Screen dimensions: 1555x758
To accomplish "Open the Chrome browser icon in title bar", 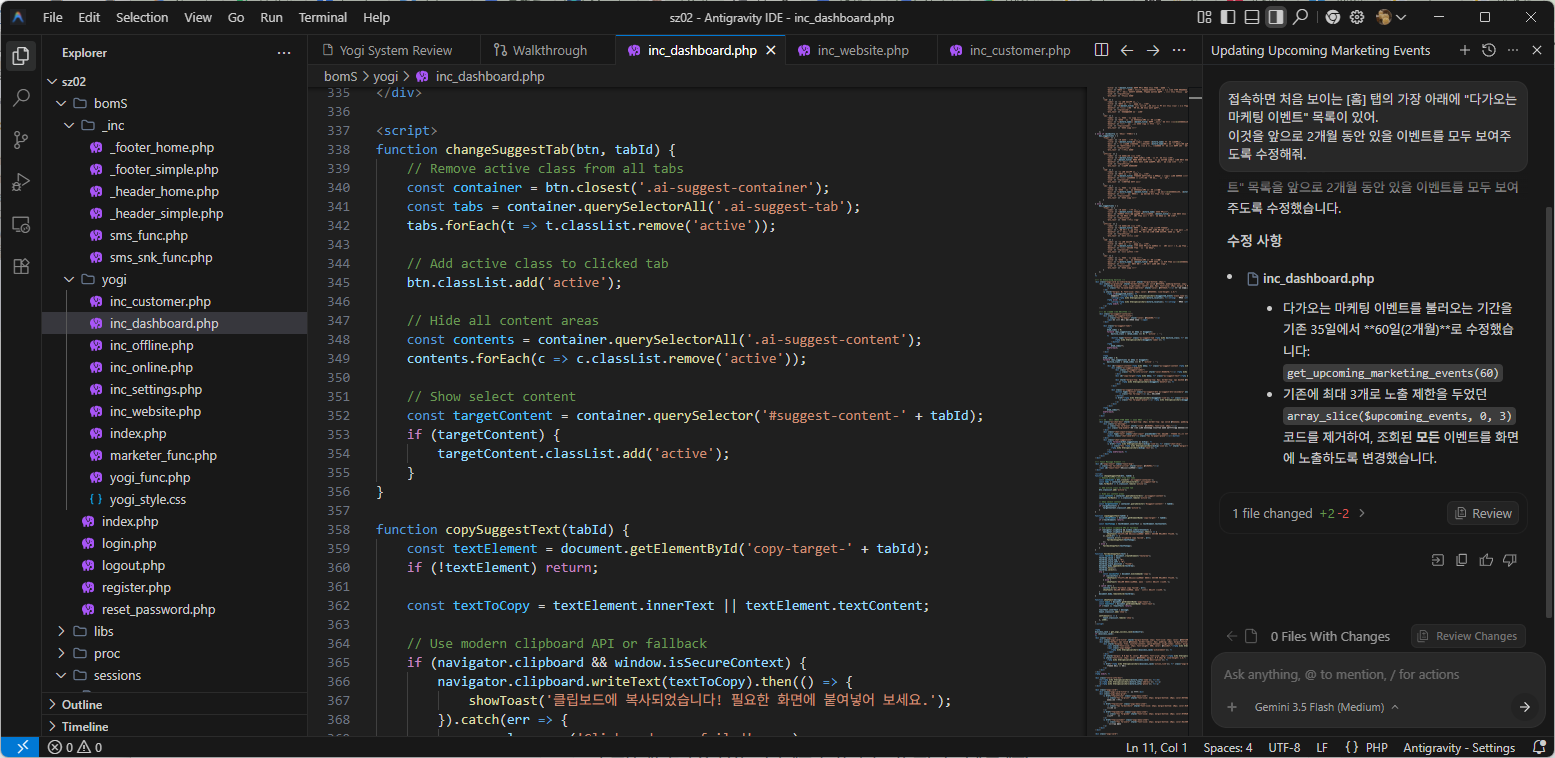I will (x=1332, y=17).
